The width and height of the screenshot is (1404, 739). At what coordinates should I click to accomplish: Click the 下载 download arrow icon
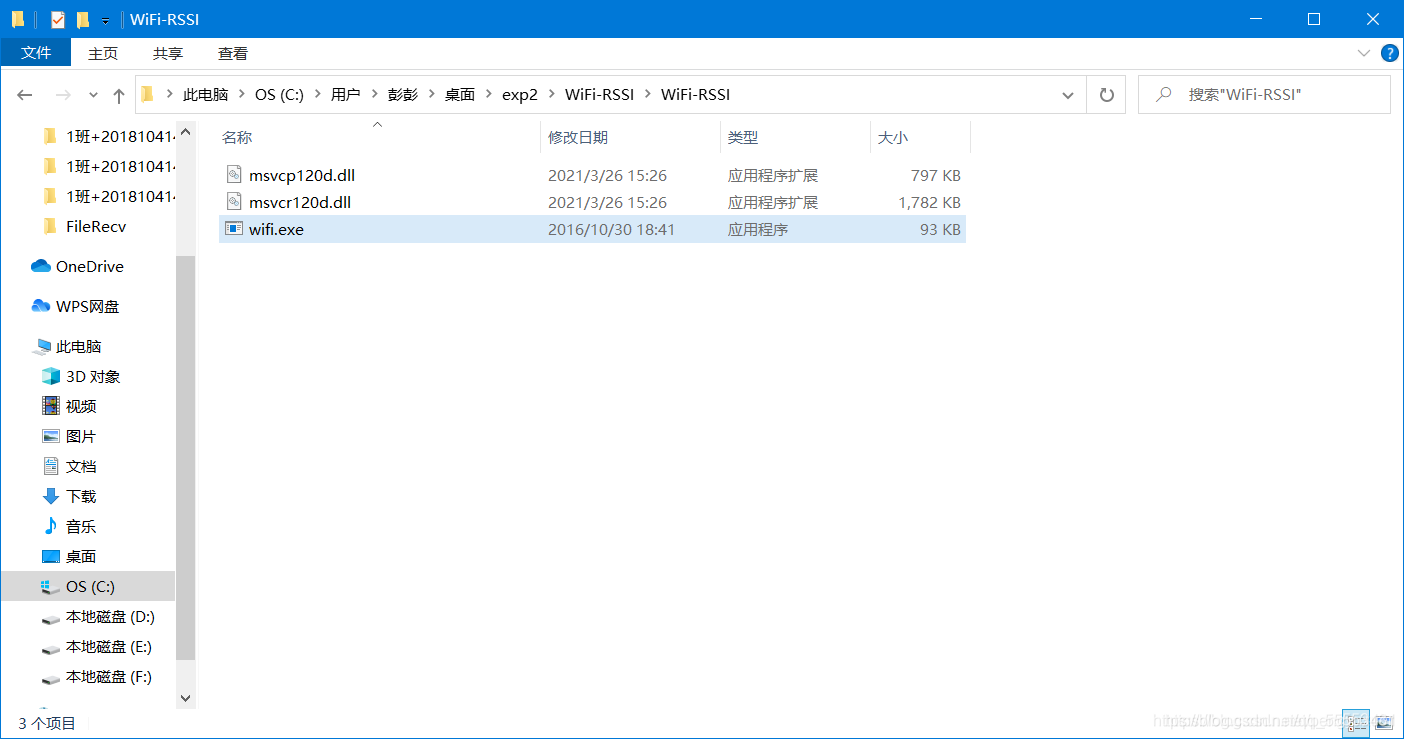click(x=51, y=496)
